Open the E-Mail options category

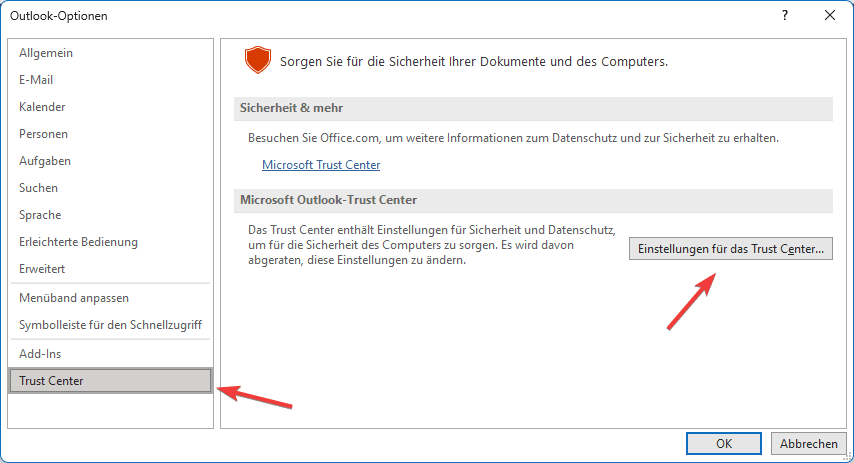tap(36, 80)
